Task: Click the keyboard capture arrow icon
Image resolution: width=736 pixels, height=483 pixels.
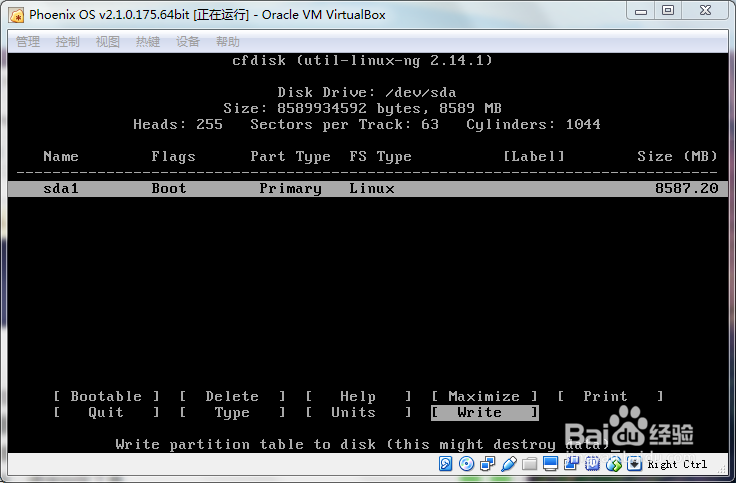Action: pyautogui.click(x=634, y=464)
